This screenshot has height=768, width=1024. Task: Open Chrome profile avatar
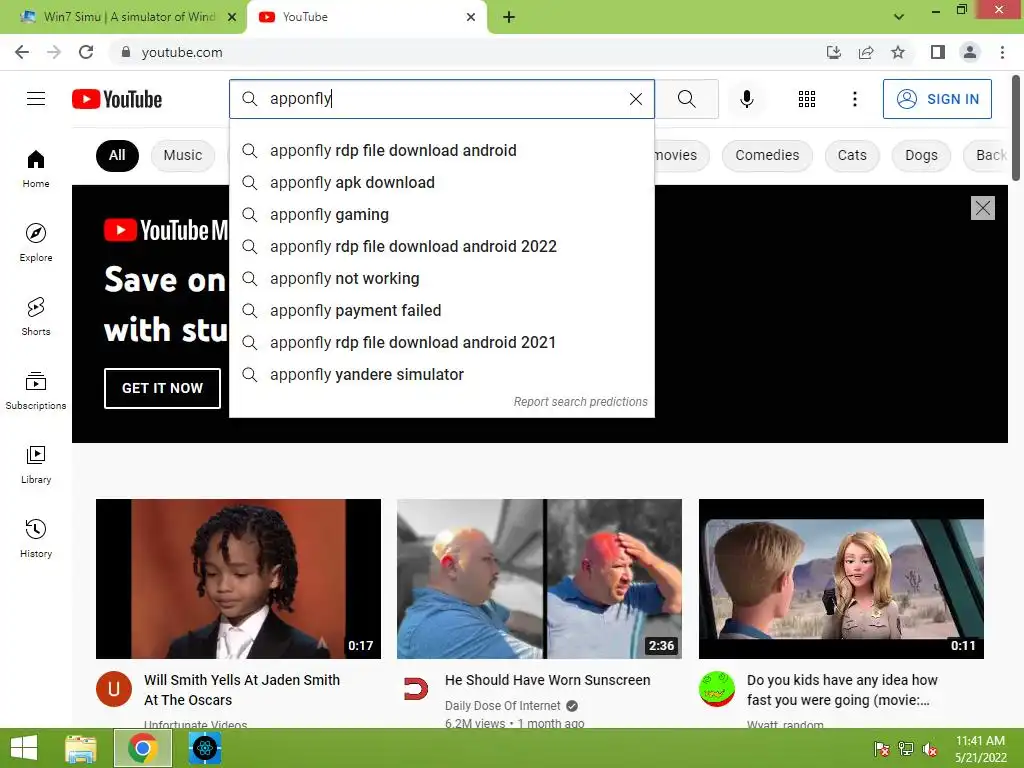tap(970, 52)
